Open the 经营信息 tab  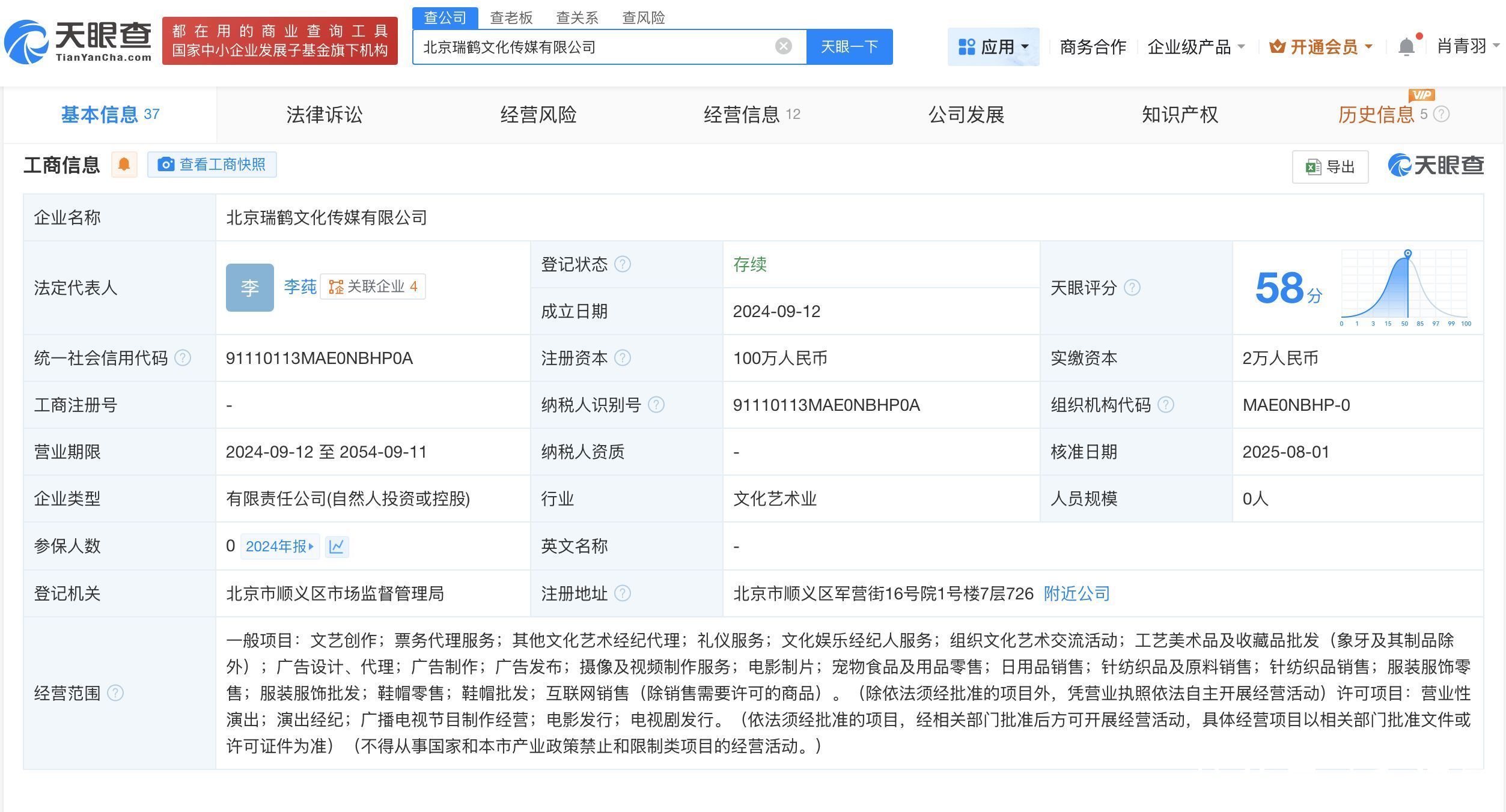pos(752,114)
